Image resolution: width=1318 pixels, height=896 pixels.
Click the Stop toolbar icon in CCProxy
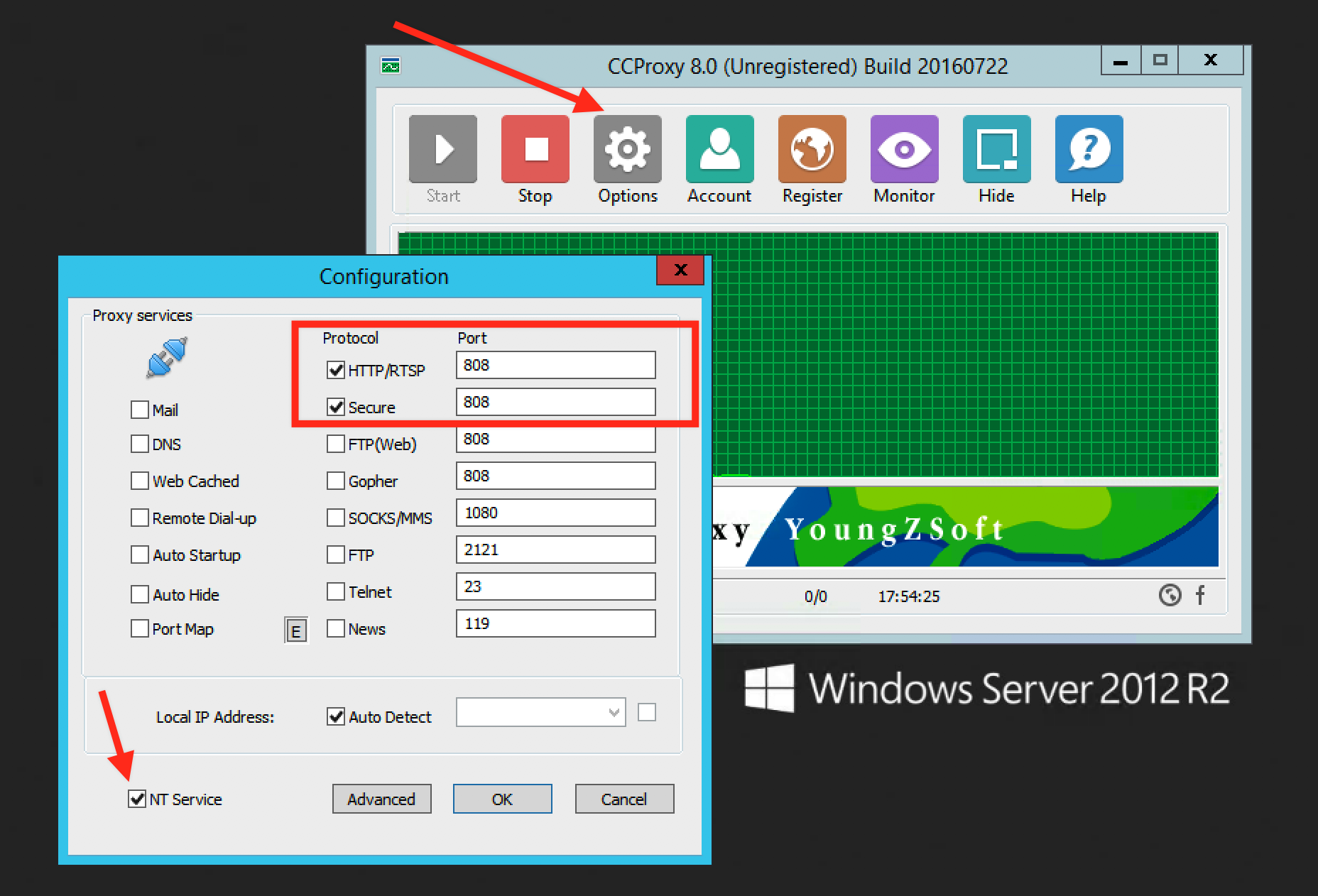coord(535,149)
